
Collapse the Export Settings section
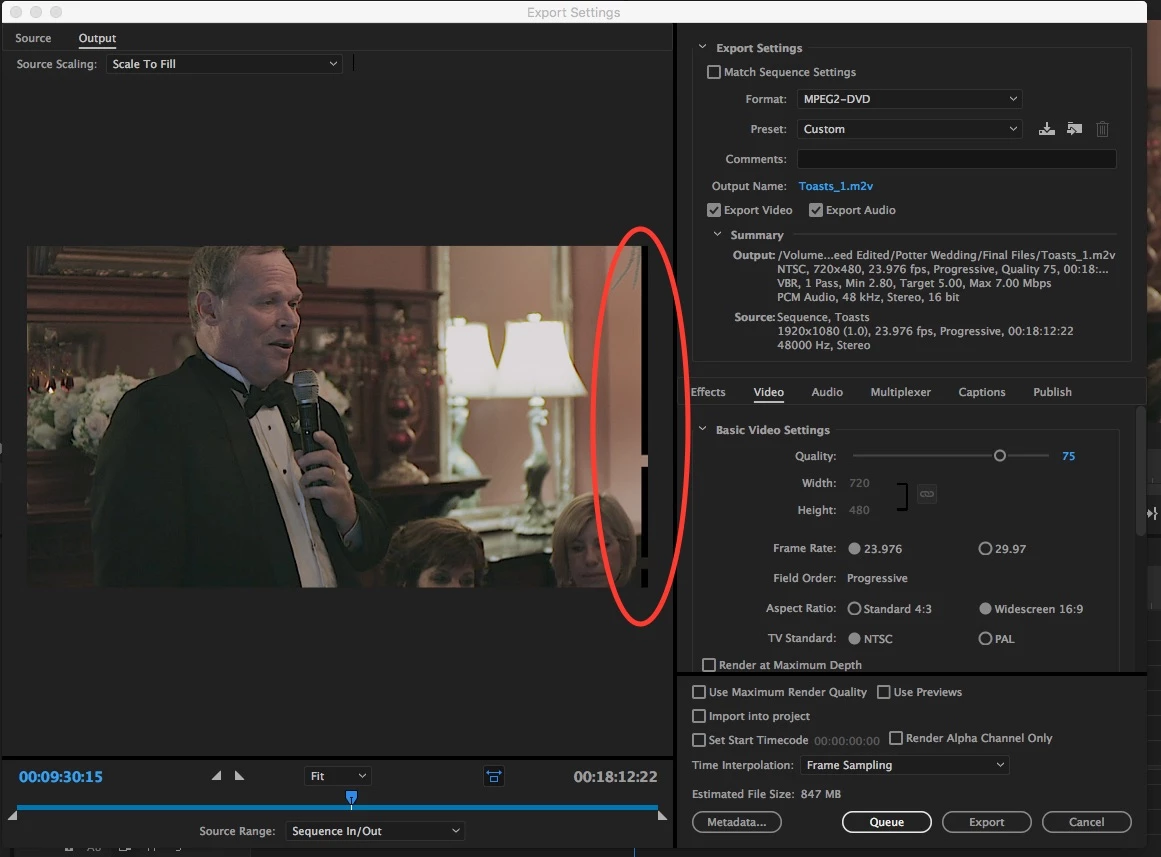[x=702, y=47]
